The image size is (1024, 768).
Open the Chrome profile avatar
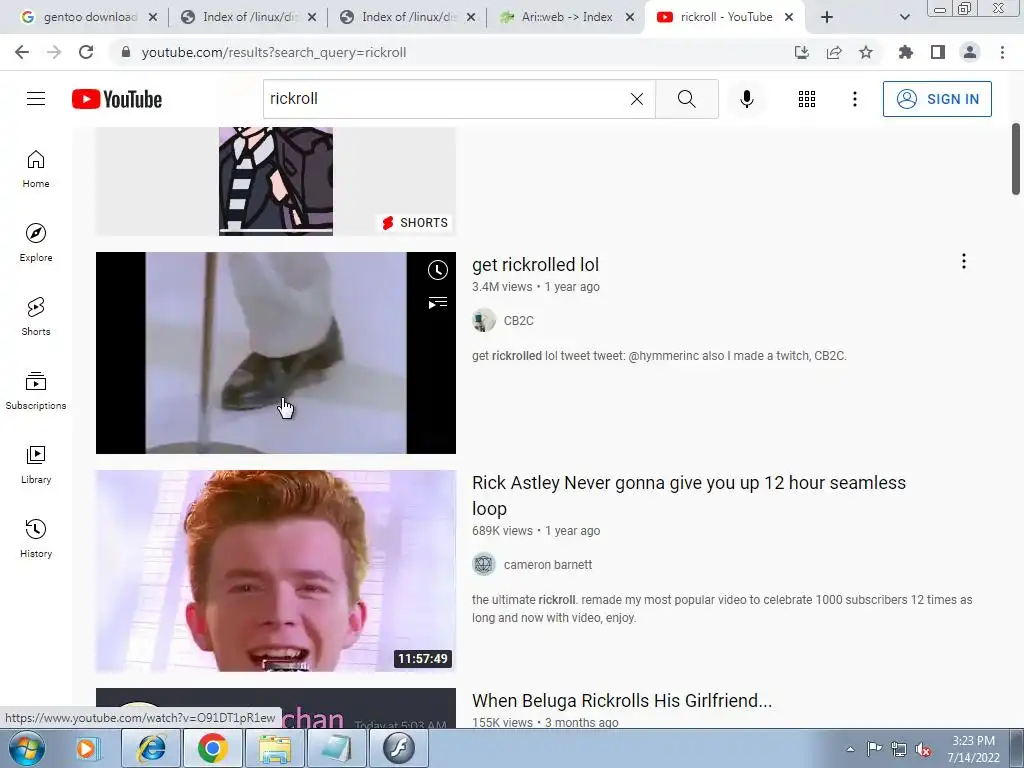tap(970, 52)
